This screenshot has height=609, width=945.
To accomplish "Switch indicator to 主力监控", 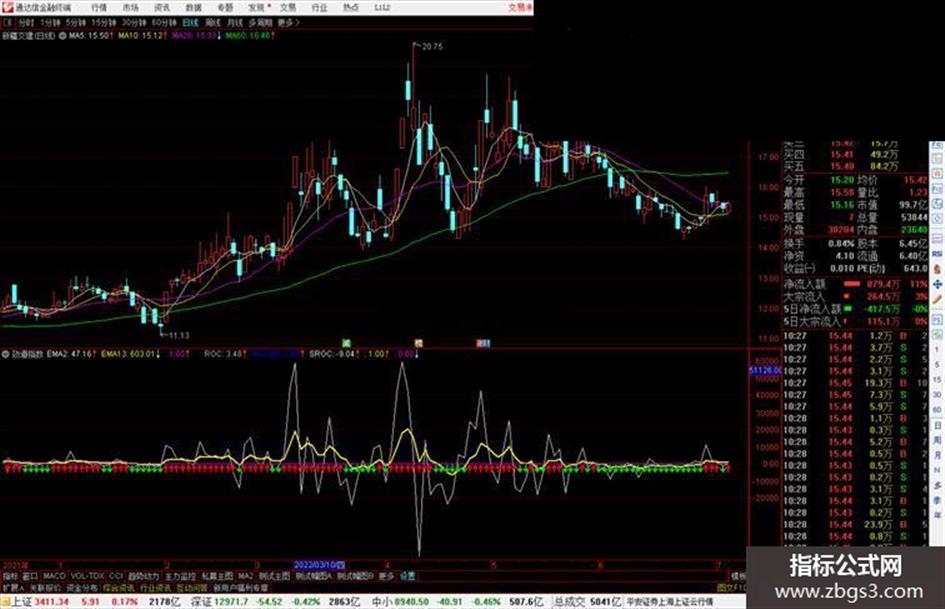I will click(180, 576).
